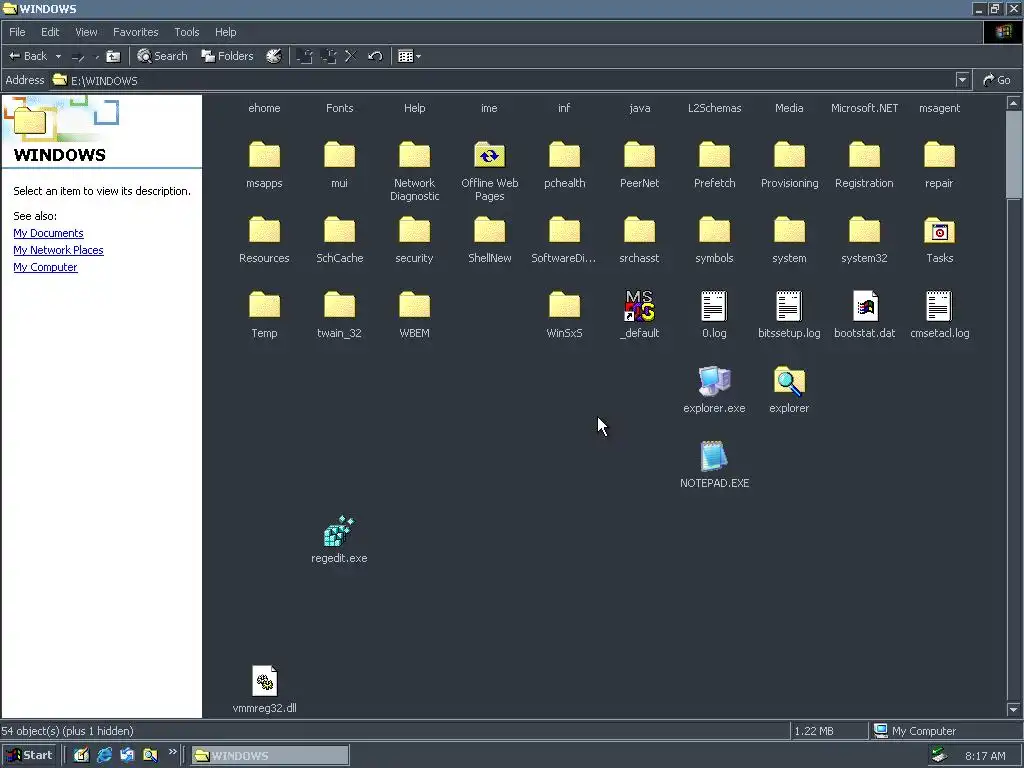Open the Views dropdown button
The image size is (1024, 768).
[x=409, y=56]
